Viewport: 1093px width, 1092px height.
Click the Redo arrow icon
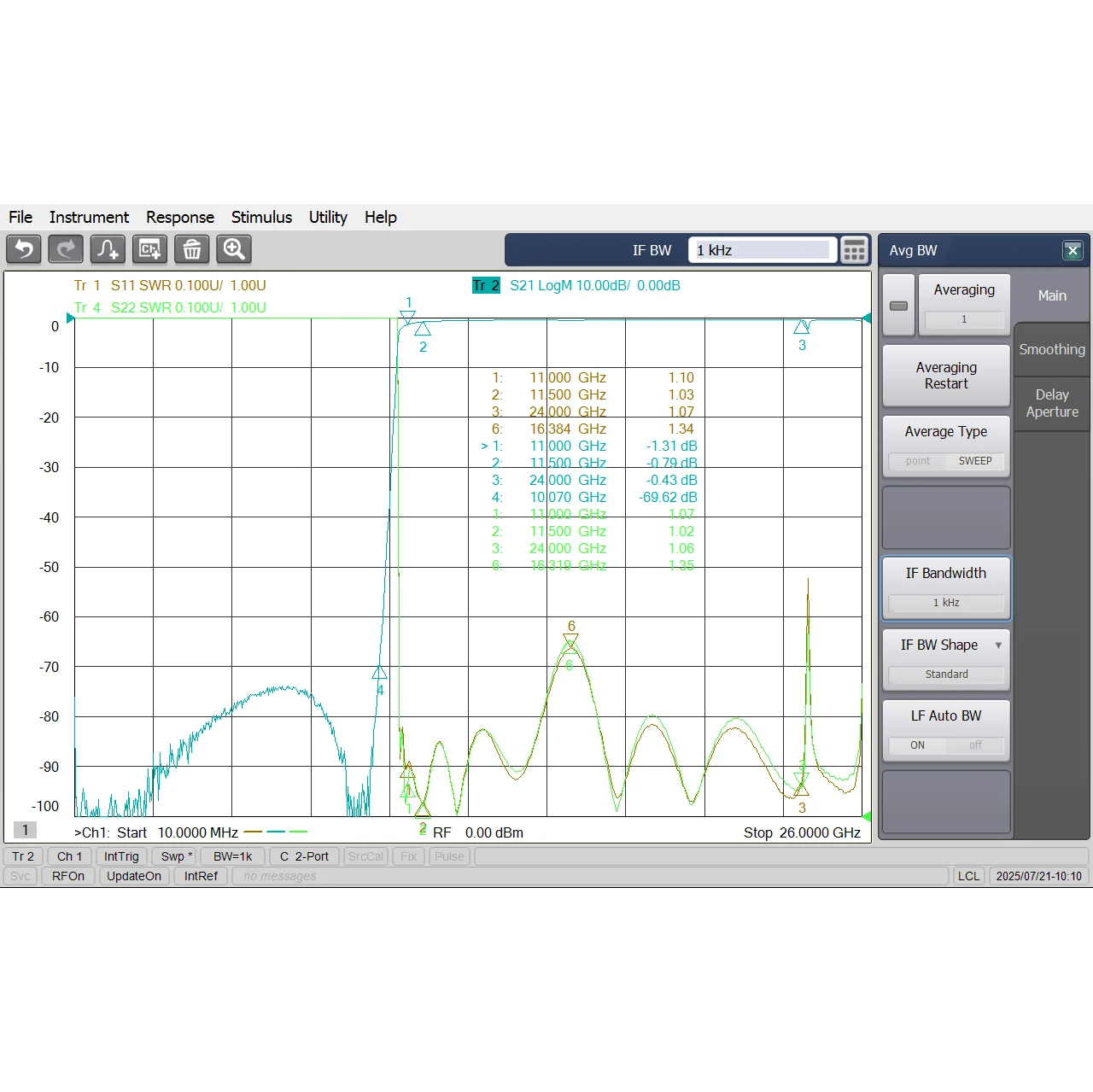[66, 249]
